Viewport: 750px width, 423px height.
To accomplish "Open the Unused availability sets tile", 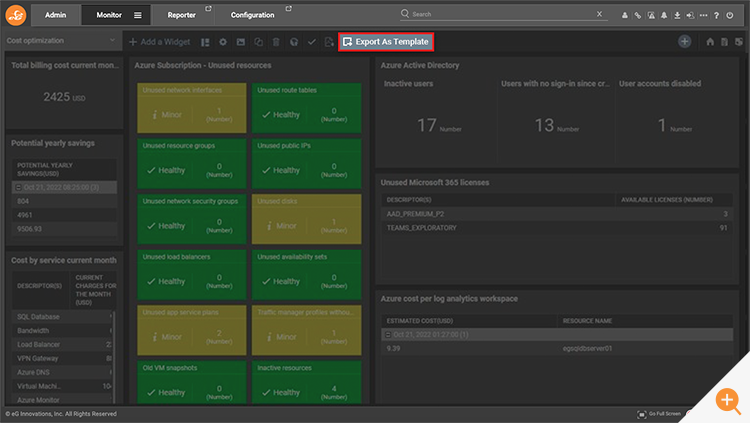I will [x=307, y=274].
